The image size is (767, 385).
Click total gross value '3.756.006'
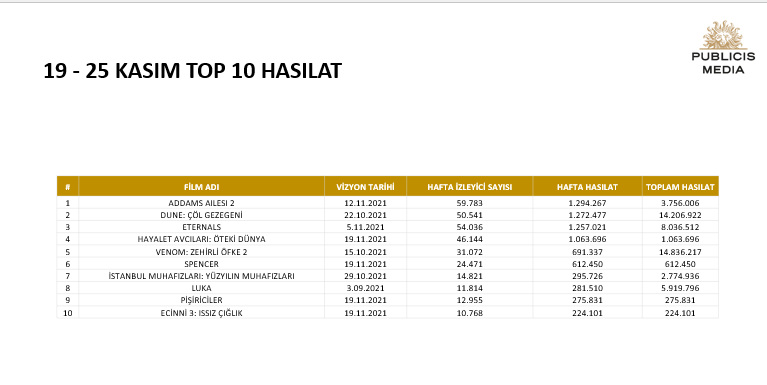coord(680,203)
